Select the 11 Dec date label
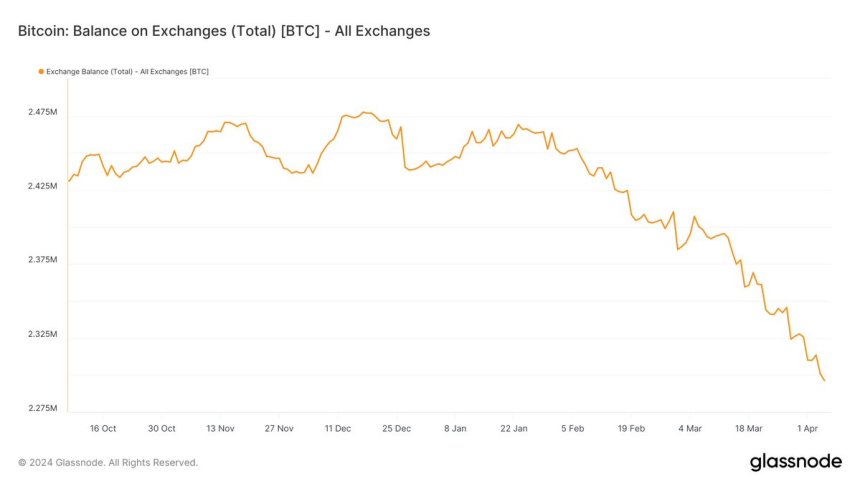Viewport: 860px width, 484px height. pos(337,428)
